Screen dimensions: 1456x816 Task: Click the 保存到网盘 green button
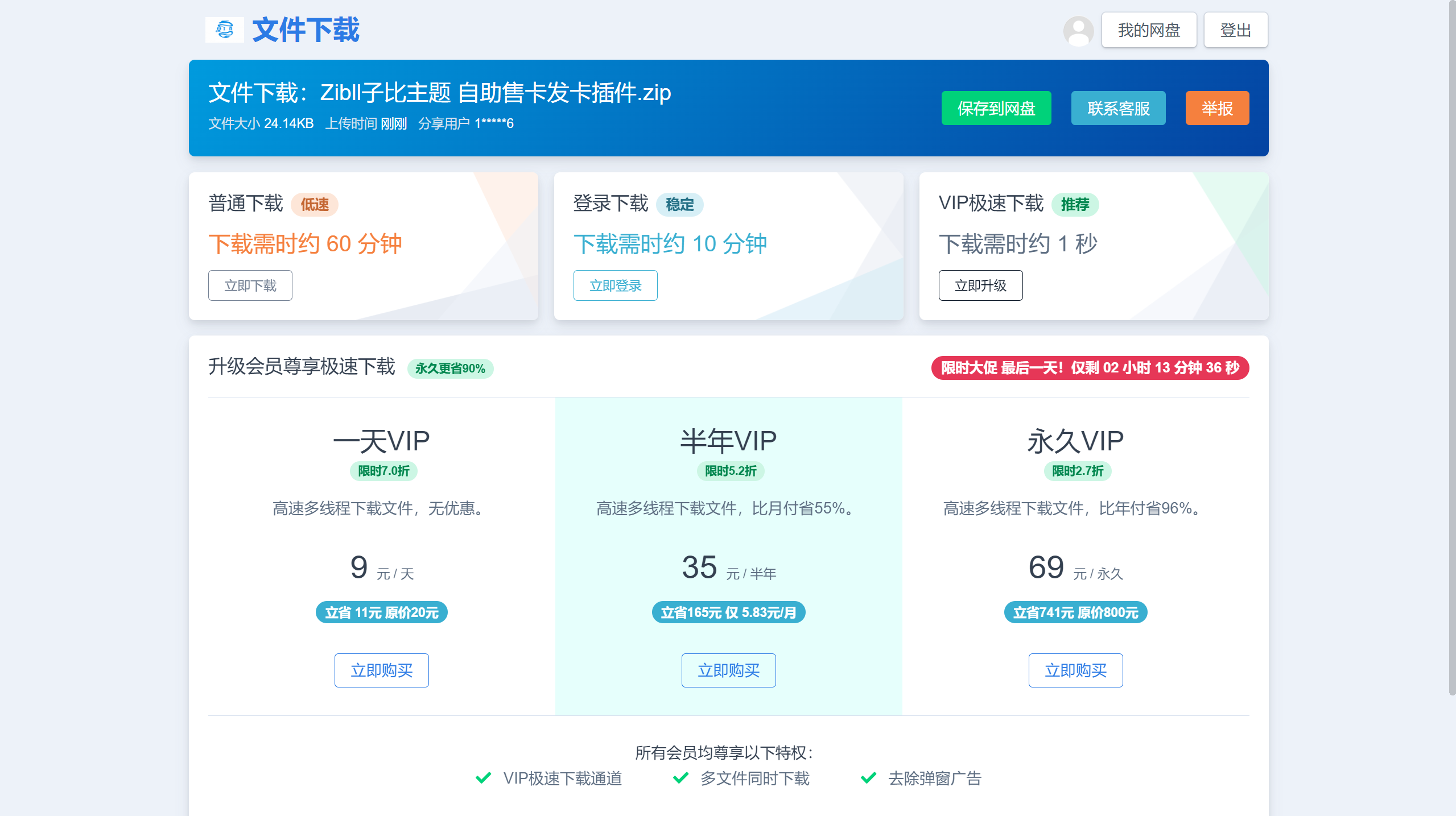tap(996, 108)
